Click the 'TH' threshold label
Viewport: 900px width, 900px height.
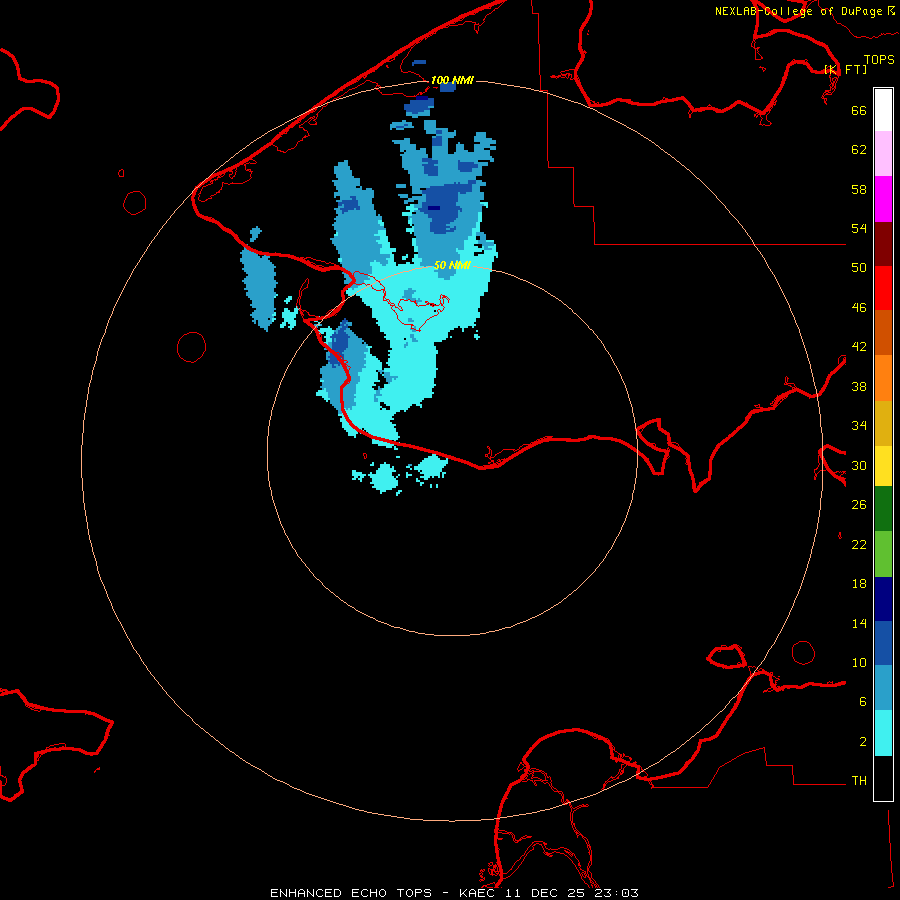tap(859, 781)
